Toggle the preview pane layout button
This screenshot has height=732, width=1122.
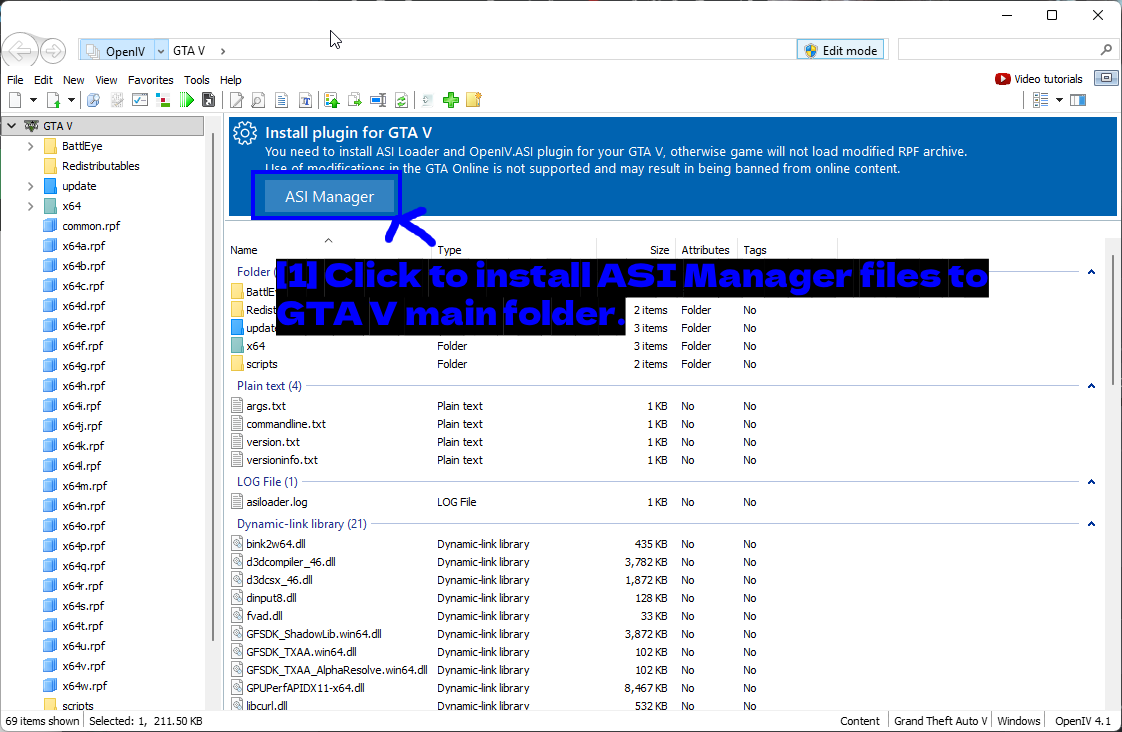coord(1078,100)
